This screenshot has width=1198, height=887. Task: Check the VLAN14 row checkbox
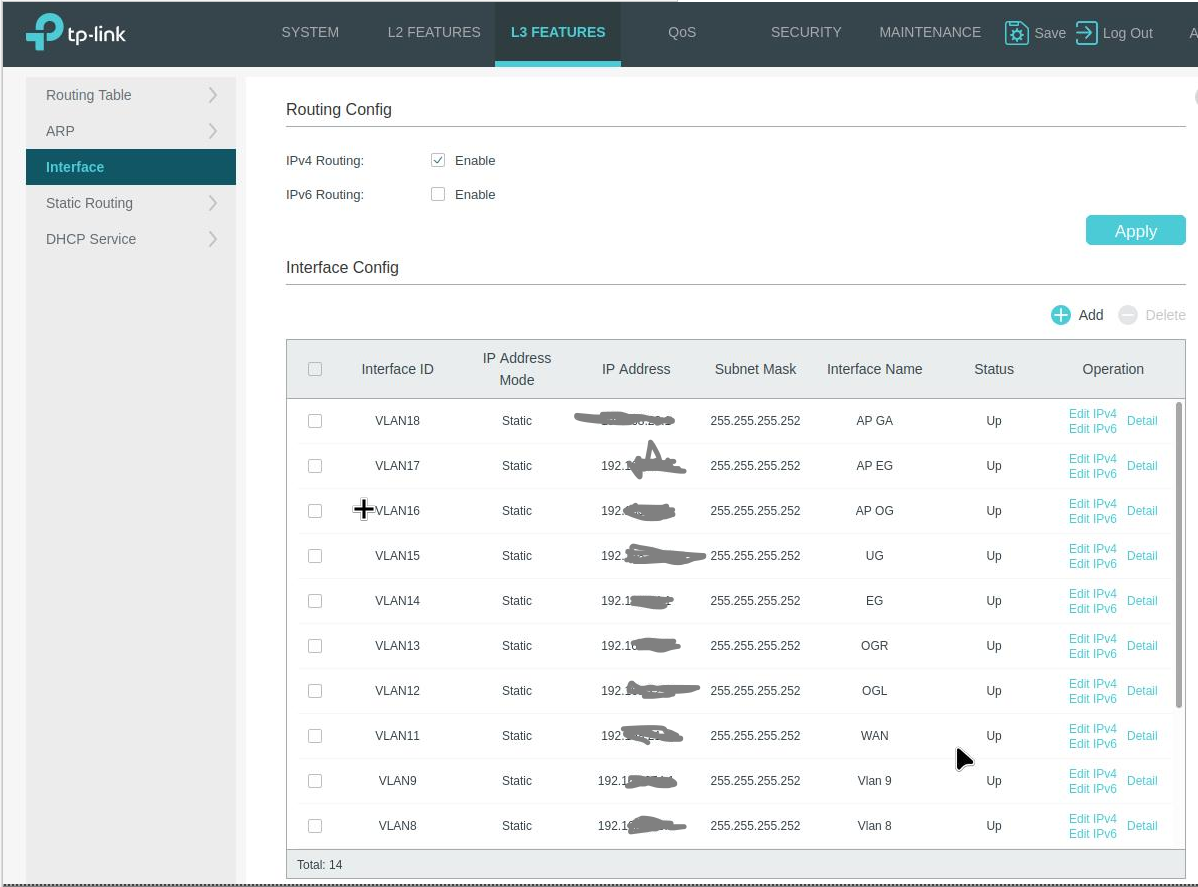pos(315,601)
